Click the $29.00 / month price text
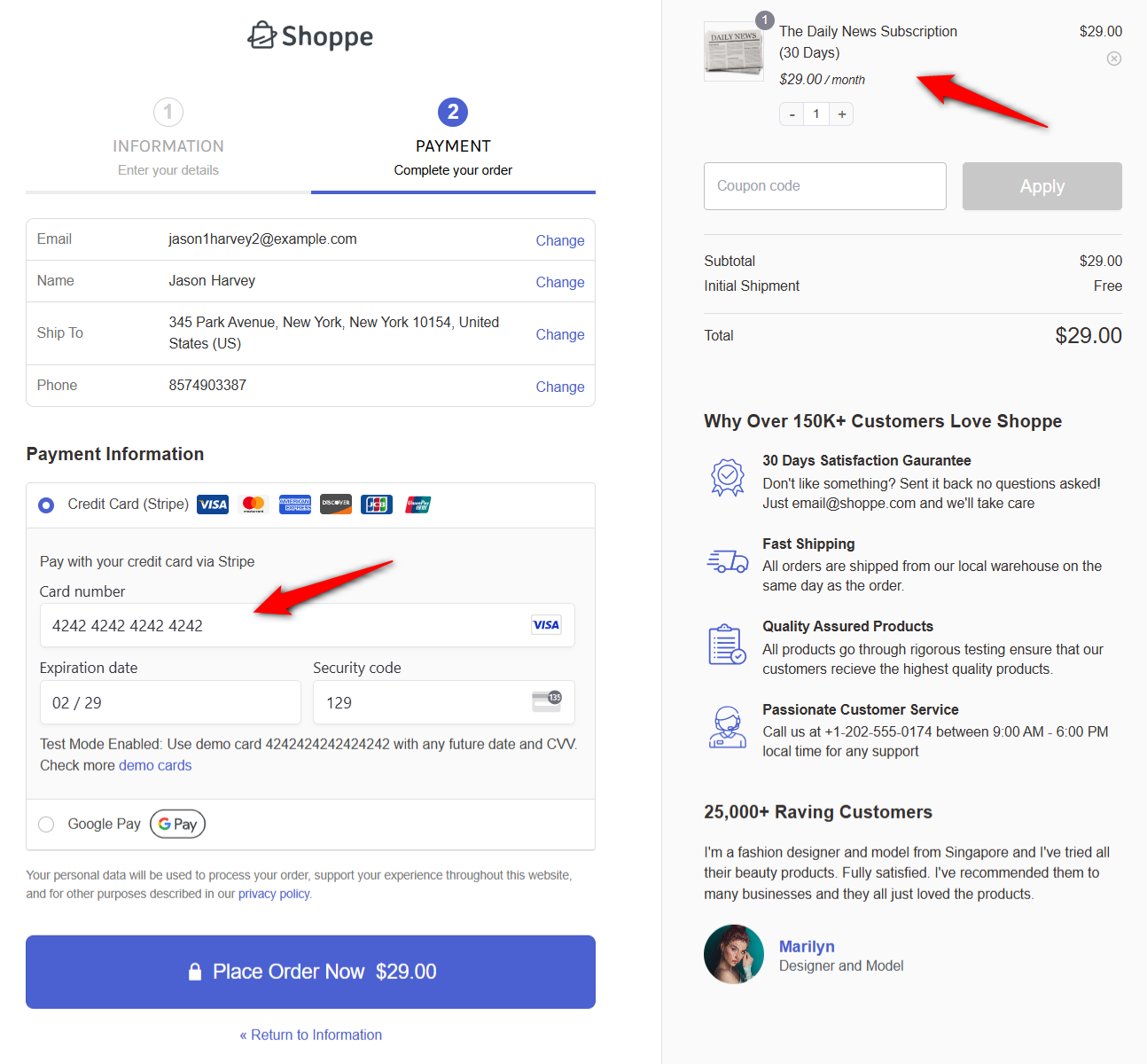1147x1064 pixels. pos(823,79)
